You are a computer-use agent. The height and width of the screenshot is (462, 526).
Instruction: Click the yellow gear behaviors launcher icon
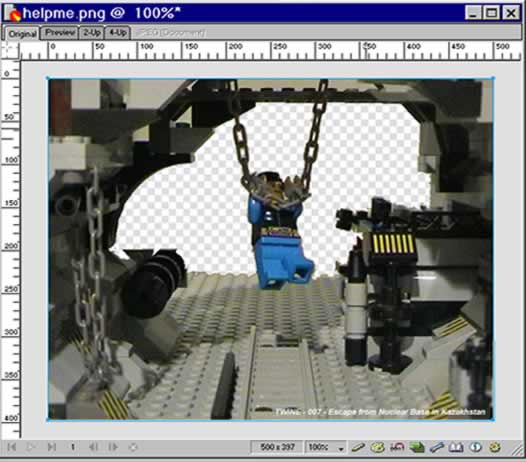[495, 447]
